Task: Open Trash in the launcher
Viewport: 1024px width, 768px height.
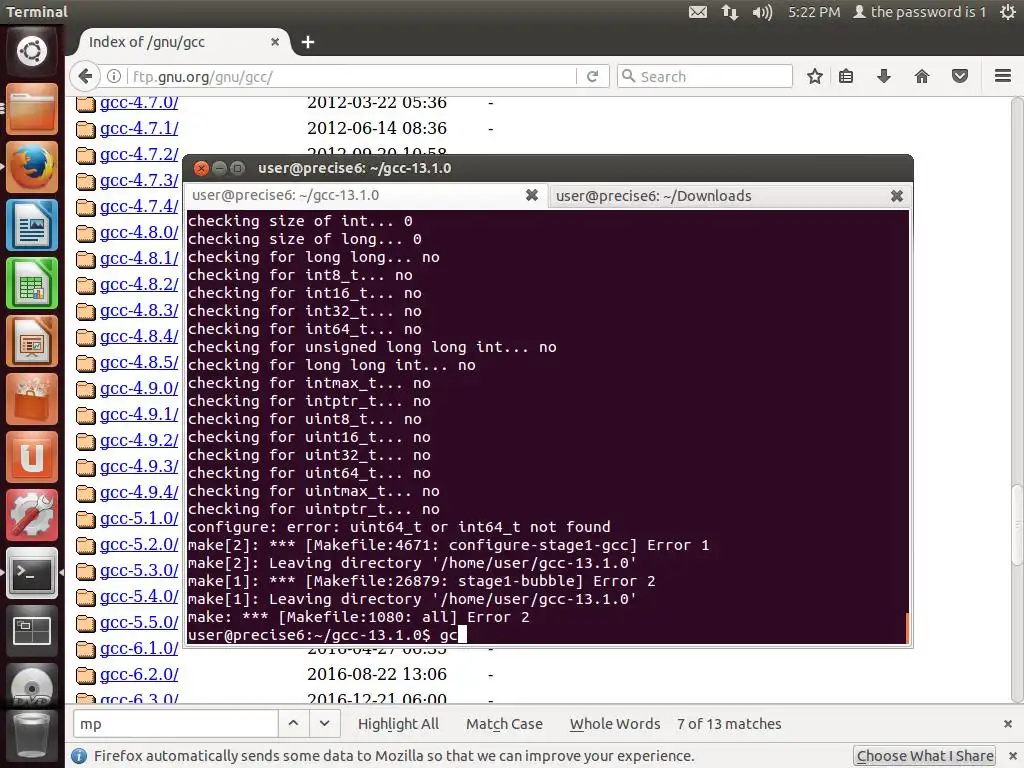Action: pos(31,735)
